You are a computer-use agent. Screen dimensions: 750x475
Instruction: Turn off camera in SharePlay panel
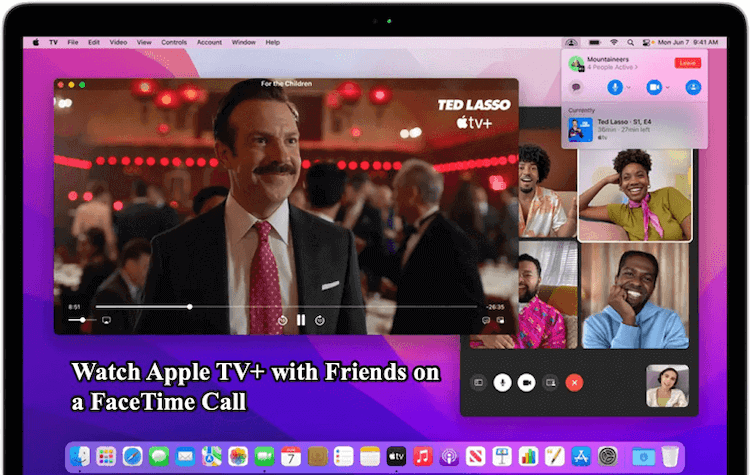652,88
